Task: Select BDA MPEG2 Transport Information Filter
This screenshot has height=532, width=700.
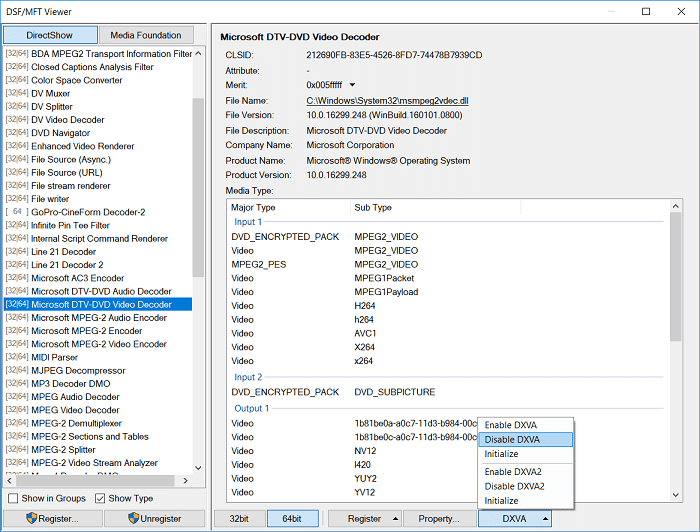Action: click(x=98, y=54)
